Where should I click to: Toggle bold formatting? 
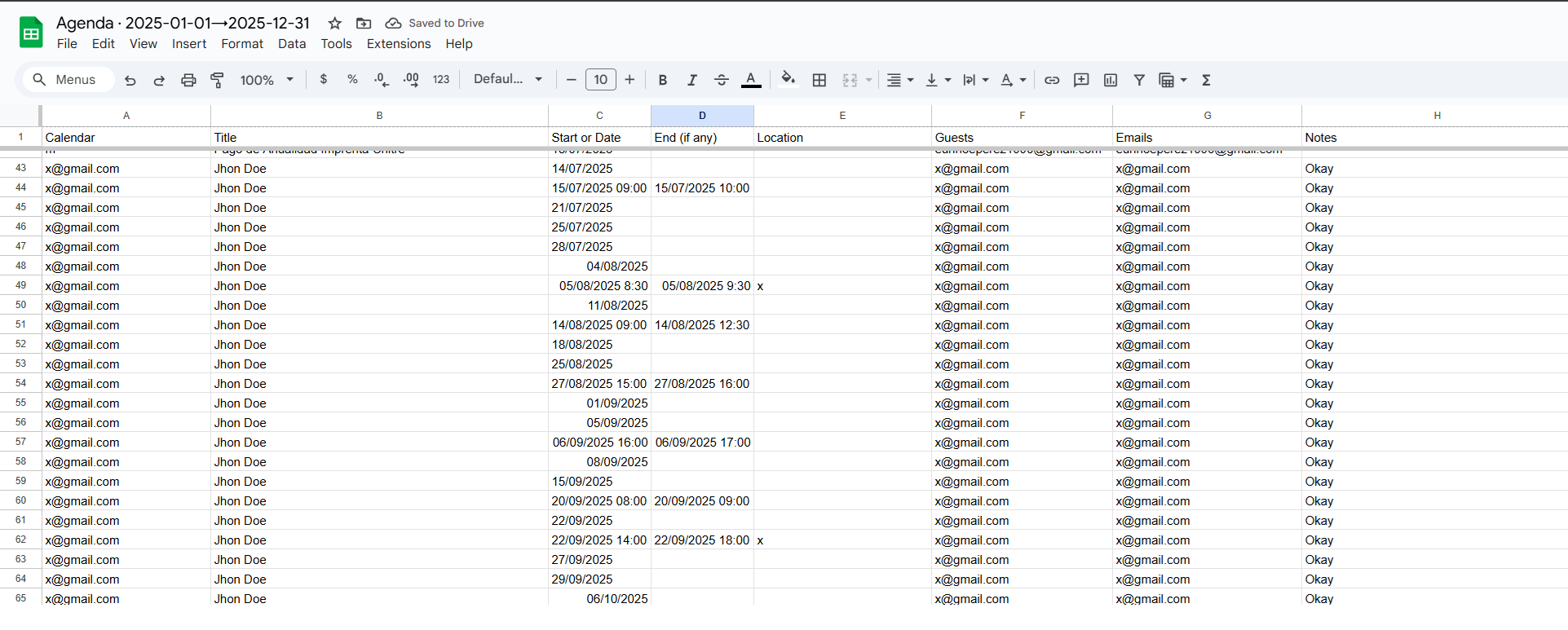(x=663, y=80)
